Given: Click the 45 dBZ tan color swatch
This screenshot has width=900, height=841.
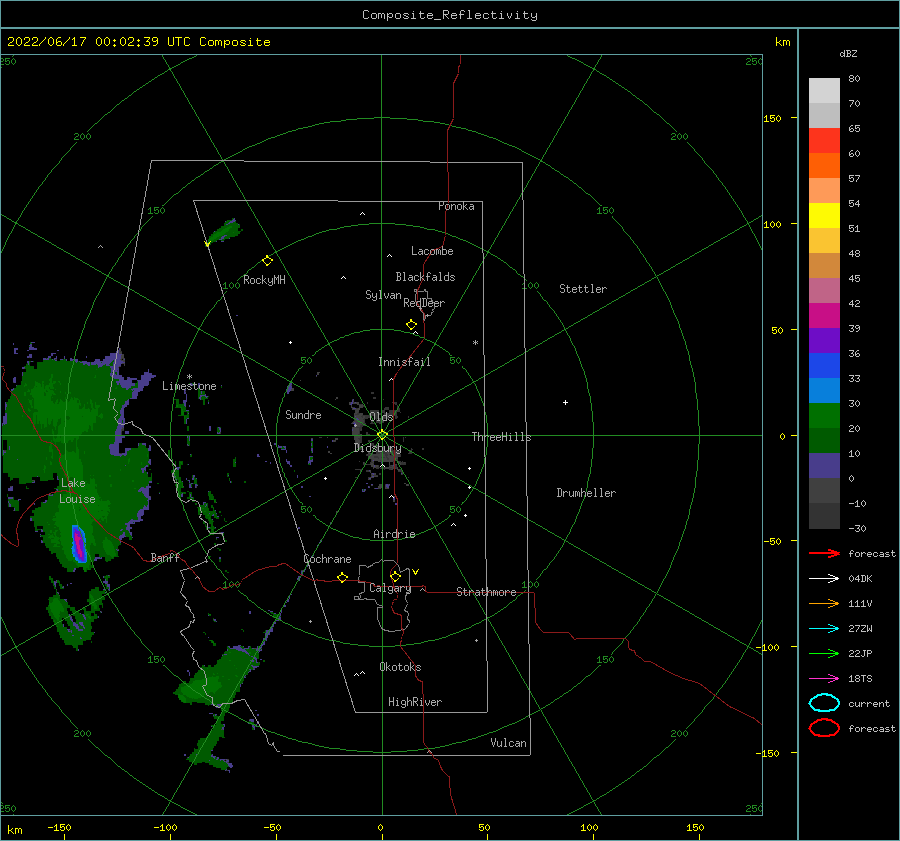Looking at the screenshot, I should [x=824, y=266].
